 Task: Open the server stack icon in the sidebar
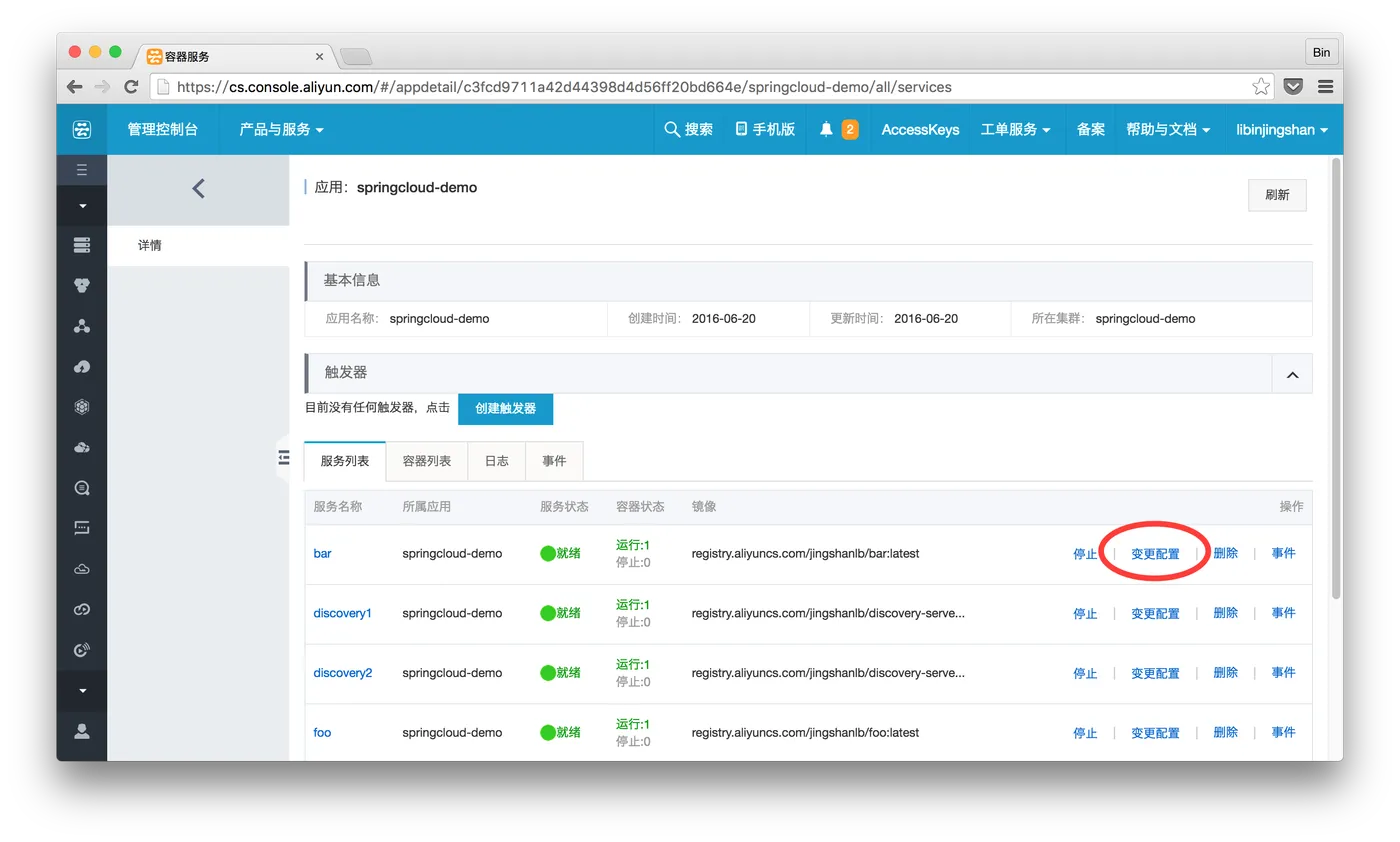[x=82, y=244]
